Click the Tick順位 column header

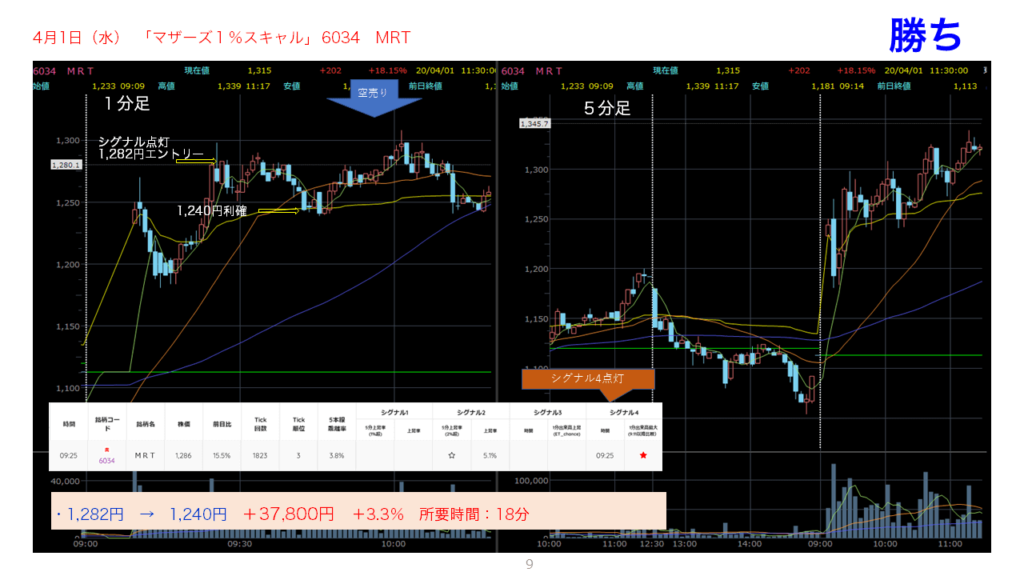coord(298,424)
